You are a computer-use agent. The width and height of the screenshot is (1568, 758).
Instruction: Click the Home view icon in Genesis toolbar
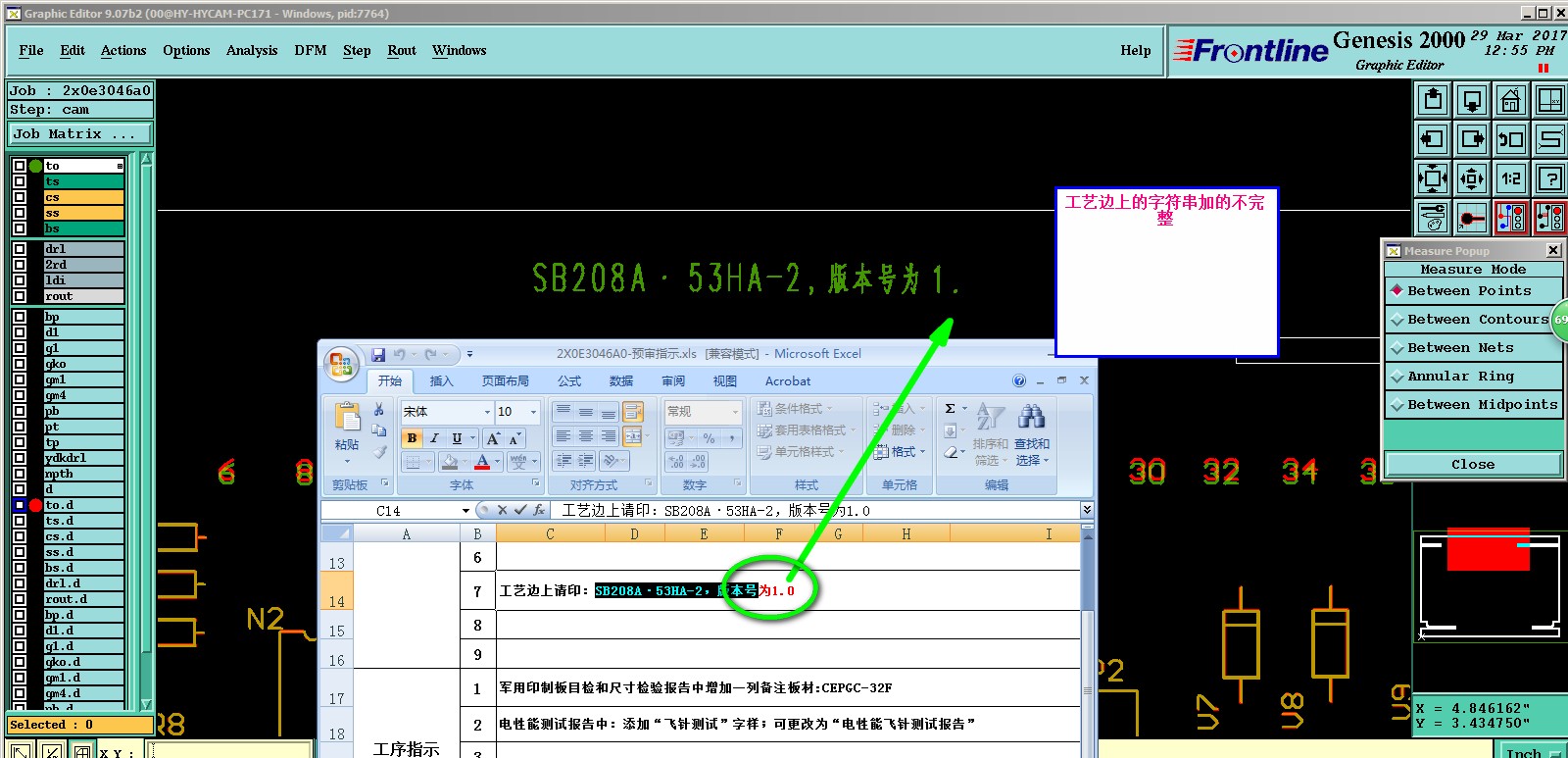[x=1511, y=100]
